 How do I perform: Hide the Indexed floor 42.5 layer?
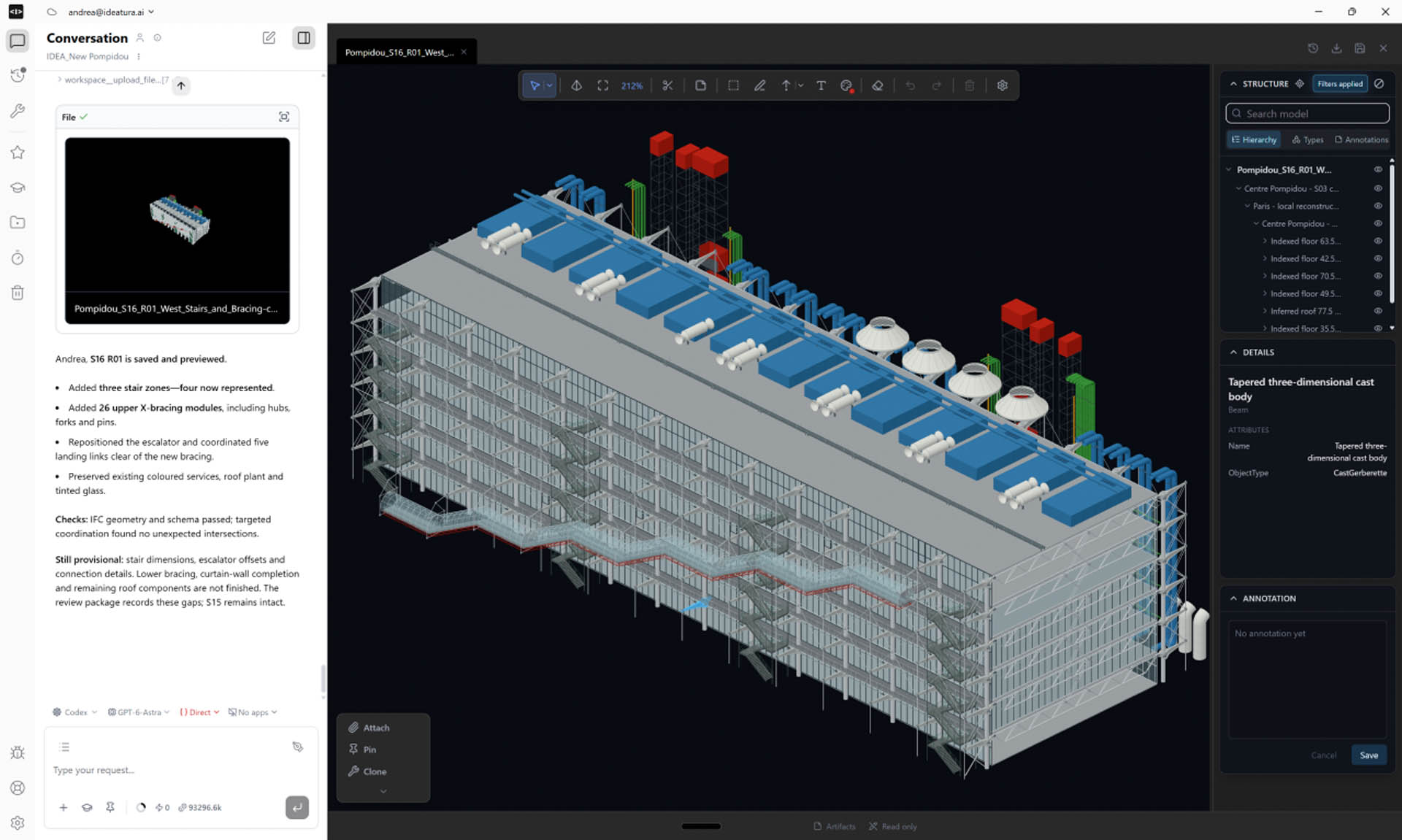coord(1378,258)
